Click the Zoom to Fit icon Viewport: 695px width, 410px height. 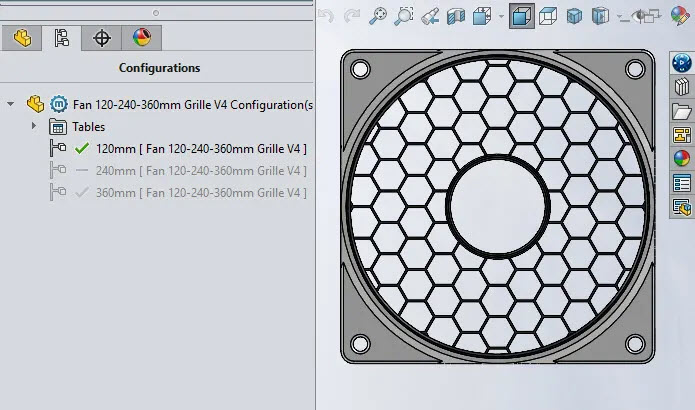(x=378, y=16)
